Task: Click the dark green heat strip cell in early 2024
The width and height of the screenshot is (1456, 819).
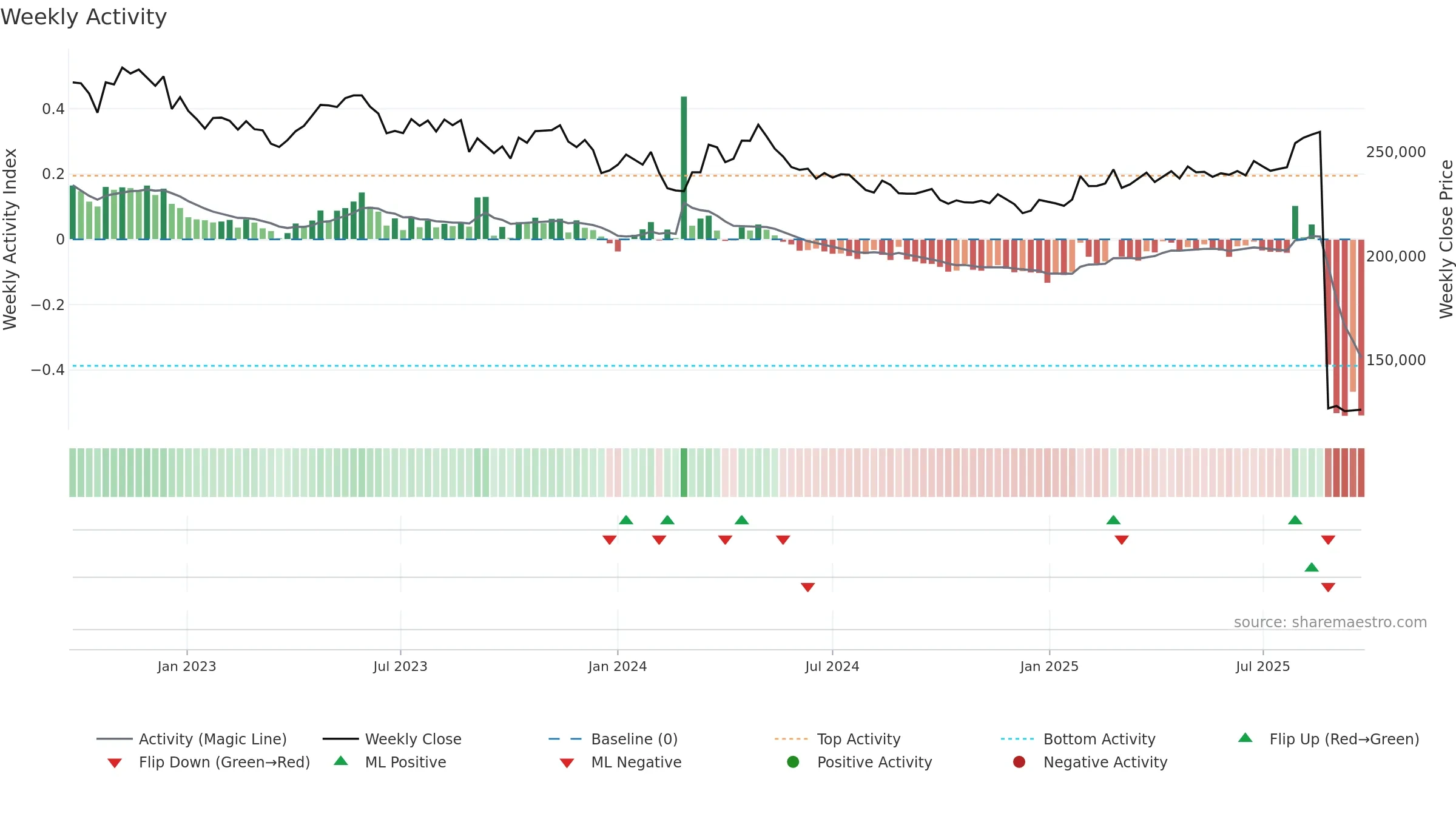Action: [x=684, y=473]
